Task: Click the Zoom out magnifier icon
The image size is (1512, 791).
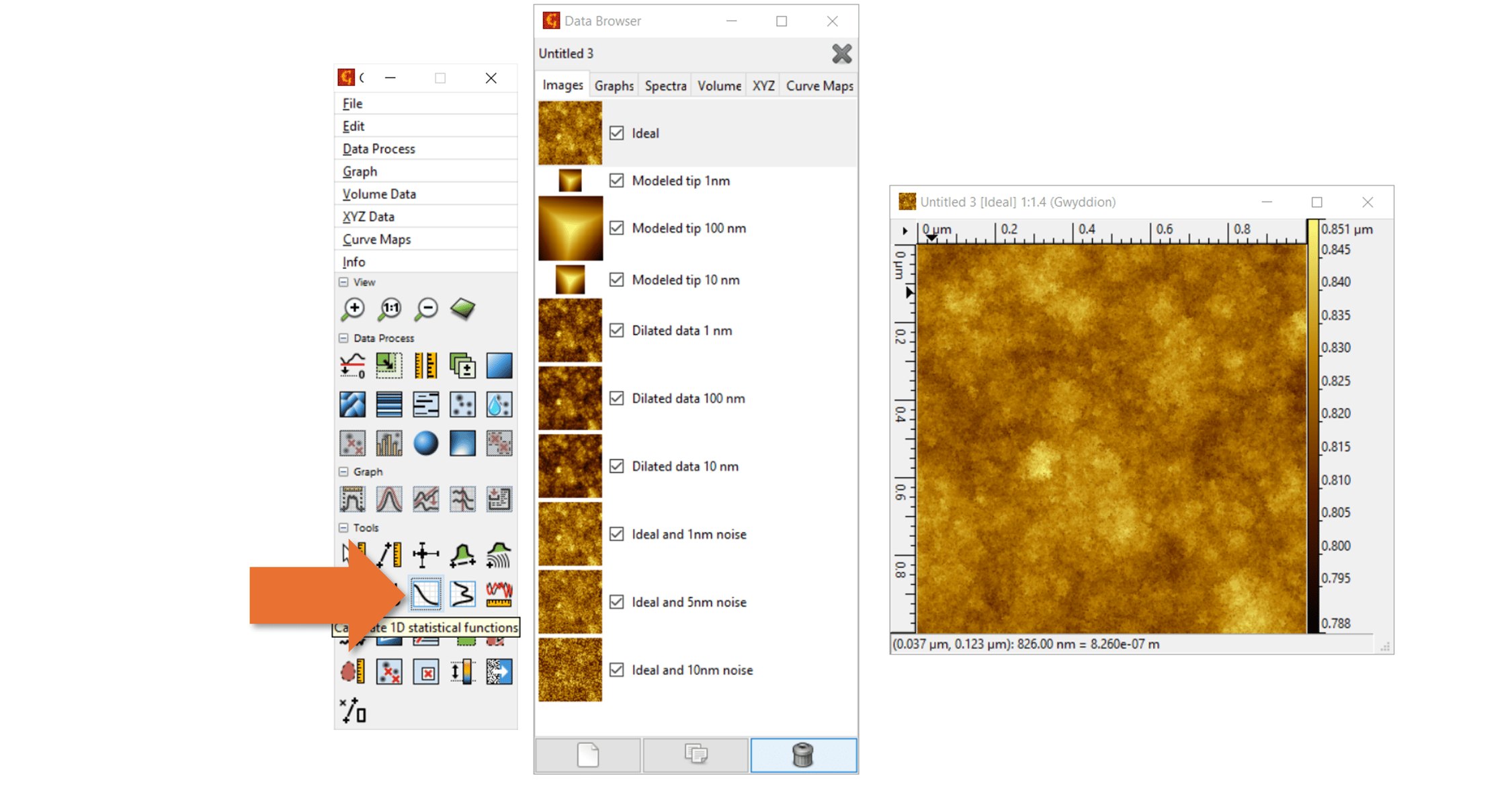Action: point(426,309)
